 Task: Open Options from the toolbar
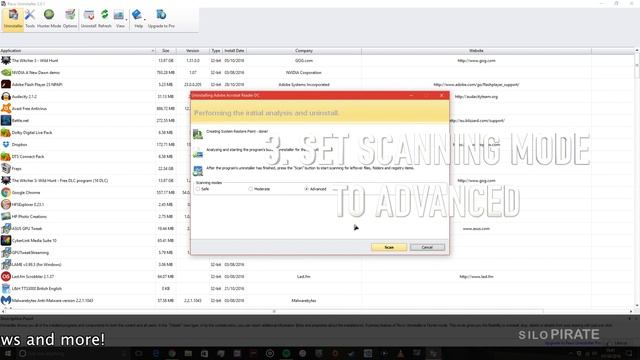(70, 19)
